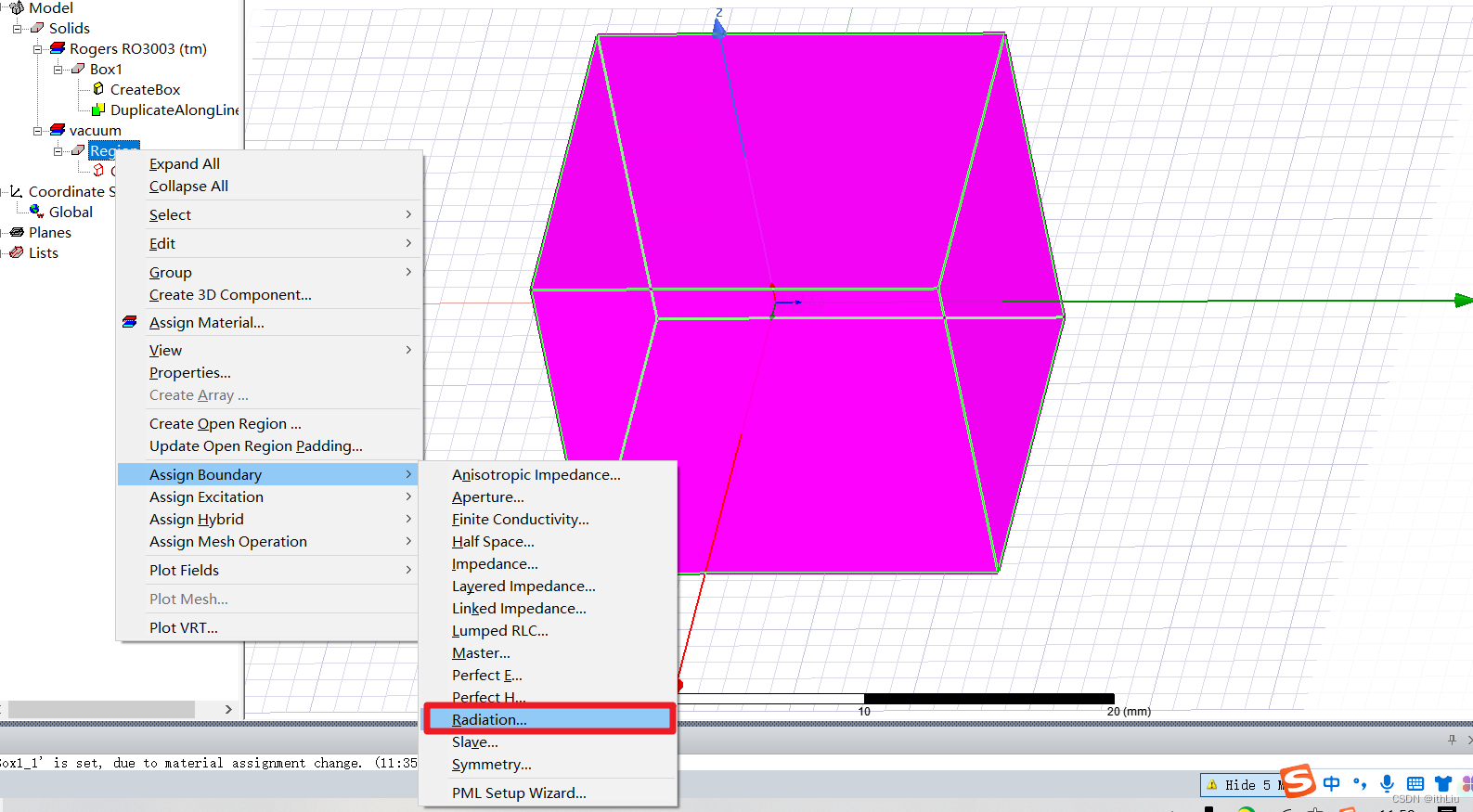Click the red region-operation icon under Region

[98, 171]
